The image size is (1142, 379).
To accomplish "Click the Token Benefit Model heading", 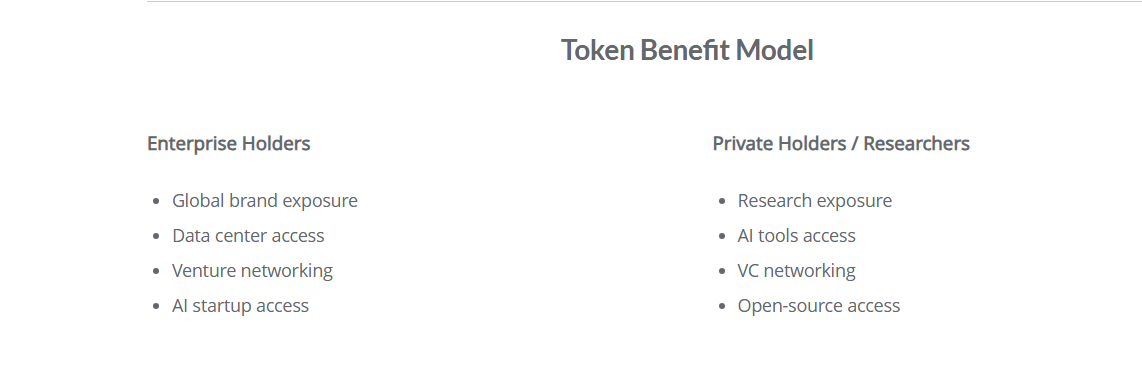I will click(687, 50).
